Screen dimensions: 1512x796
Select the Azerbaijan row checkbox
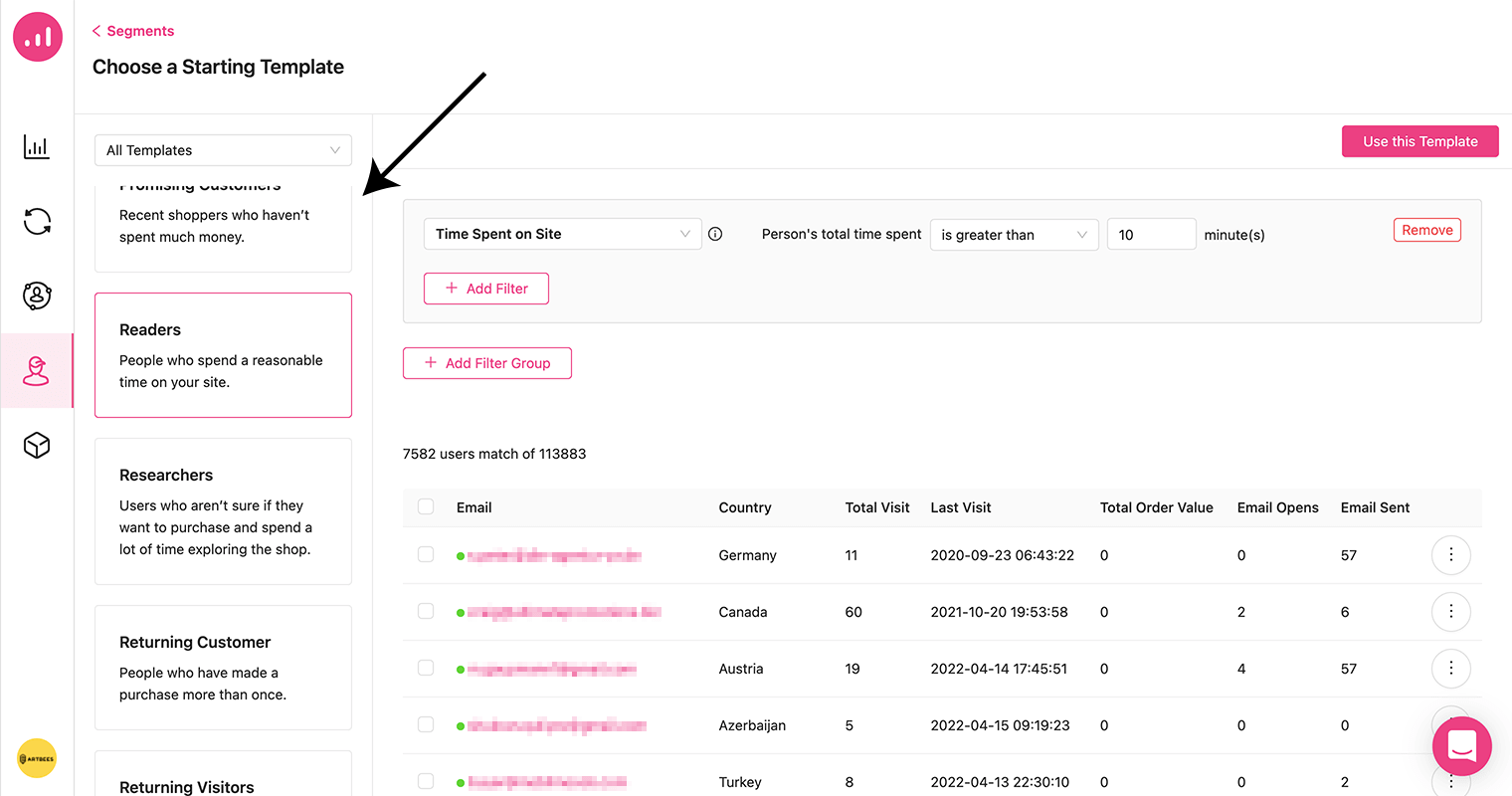pos(426,724)
